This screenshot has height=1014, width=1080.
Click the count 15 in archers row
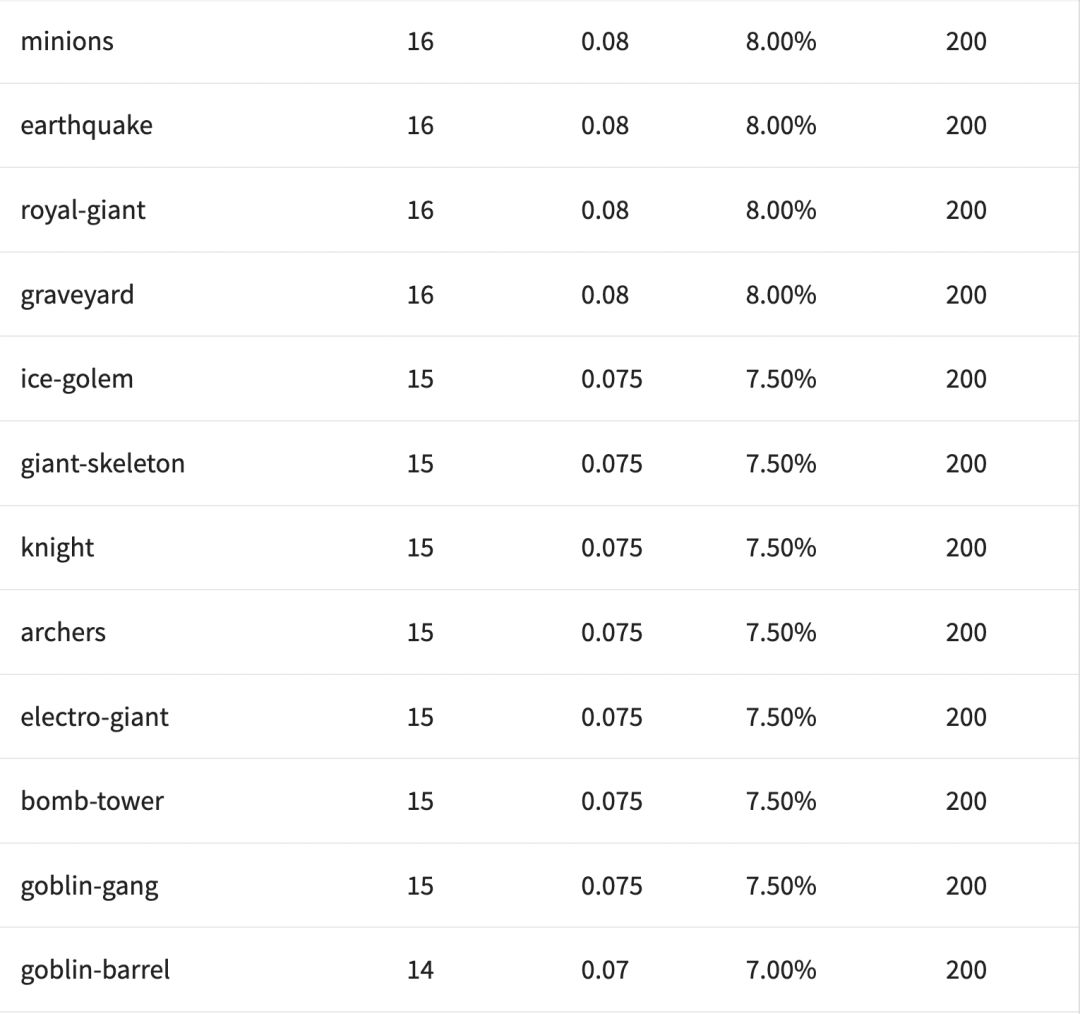tap(420, 632)
